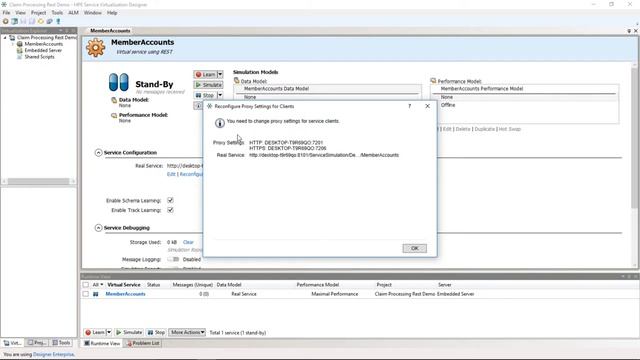The width and height of the screenshot is (640, 360).
Task: Click the yellow circular toolbar icon
Action: (41, 21)
